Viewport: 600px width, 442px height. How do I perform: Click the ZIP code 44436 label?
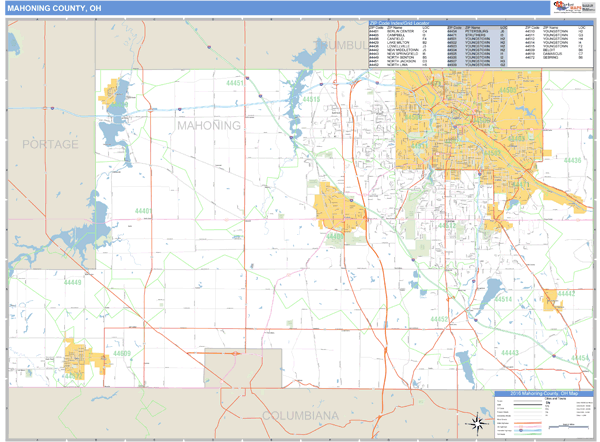coord(572,160)
